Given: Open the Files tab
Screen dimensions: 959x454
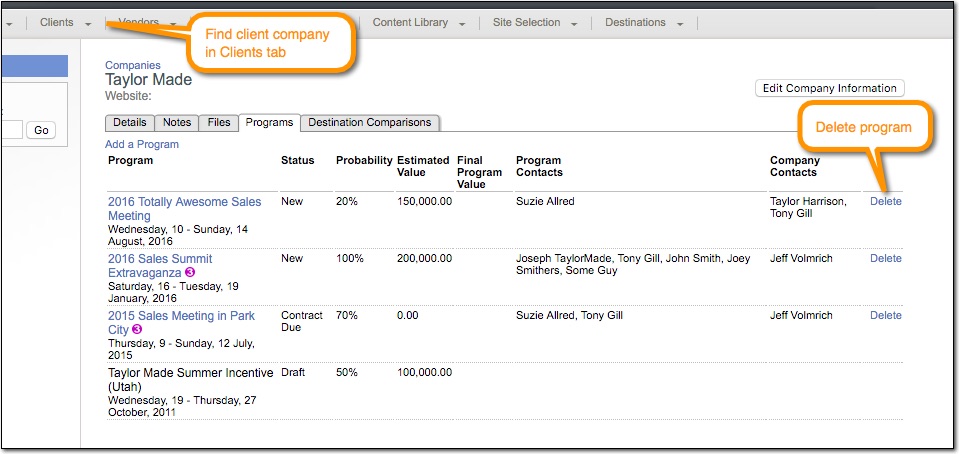Looking at the screenshot, I should coord(219,122).
